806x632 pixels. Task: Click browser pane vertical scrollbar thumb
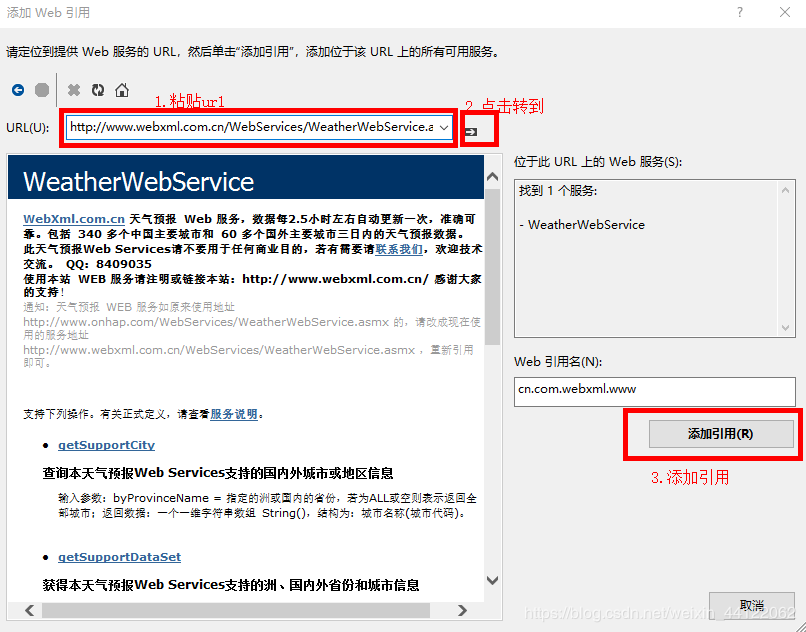click(x=492, y=266)
